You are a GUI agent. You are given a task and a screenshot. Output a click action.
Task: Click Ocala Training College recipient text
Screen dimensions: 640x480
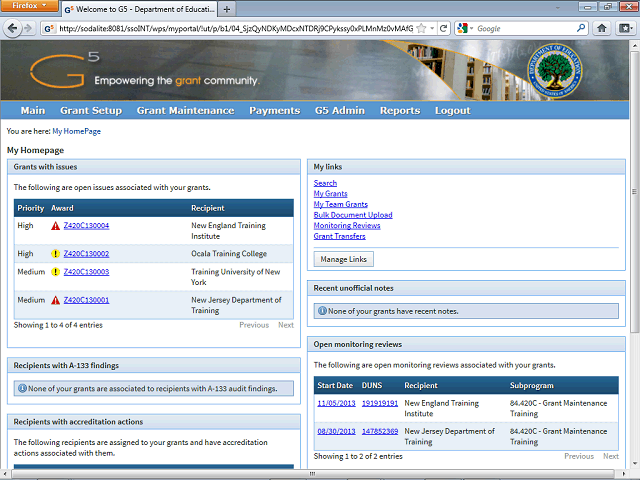(x=229, y=254)
